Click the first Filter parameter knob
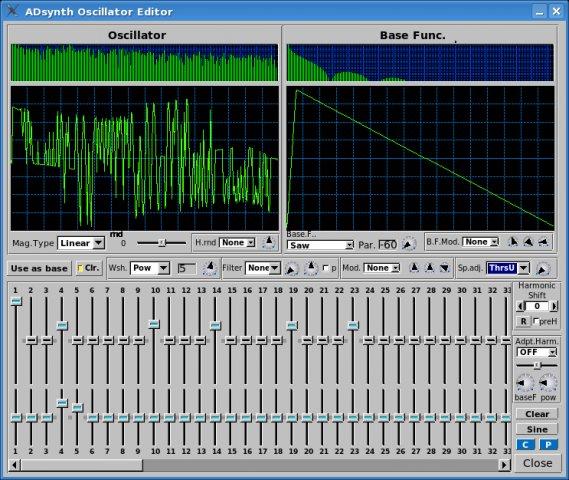 (x=291, y=269)
